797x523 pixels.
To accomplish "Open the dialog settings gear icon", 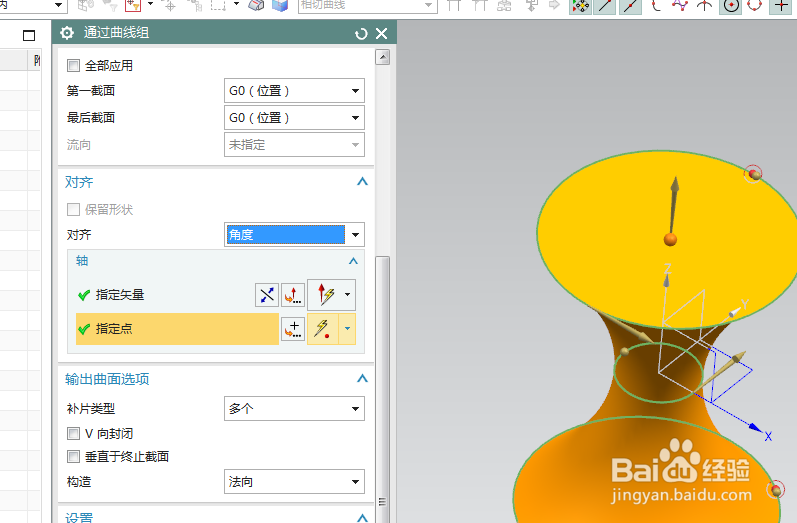I will 67,33.
